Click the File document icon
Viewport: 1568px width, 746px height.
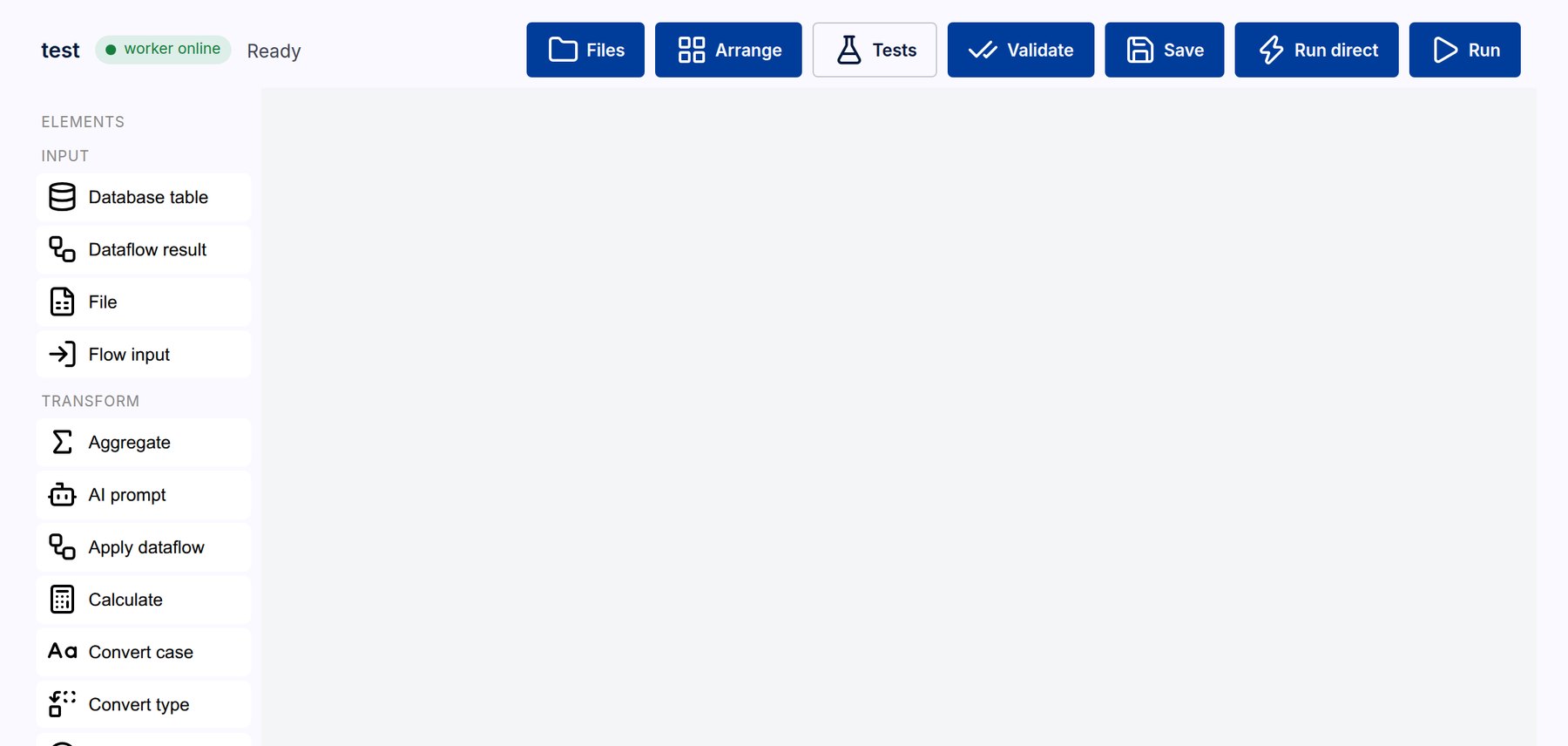pos(62,302)
